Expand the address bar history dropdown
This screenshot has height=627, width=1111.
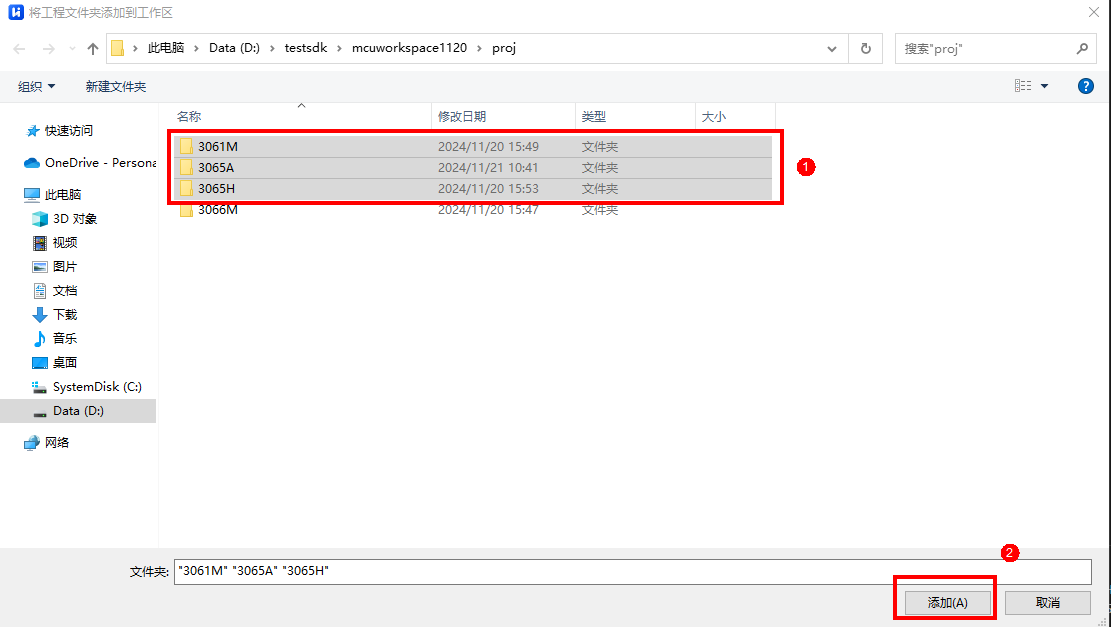832,49
